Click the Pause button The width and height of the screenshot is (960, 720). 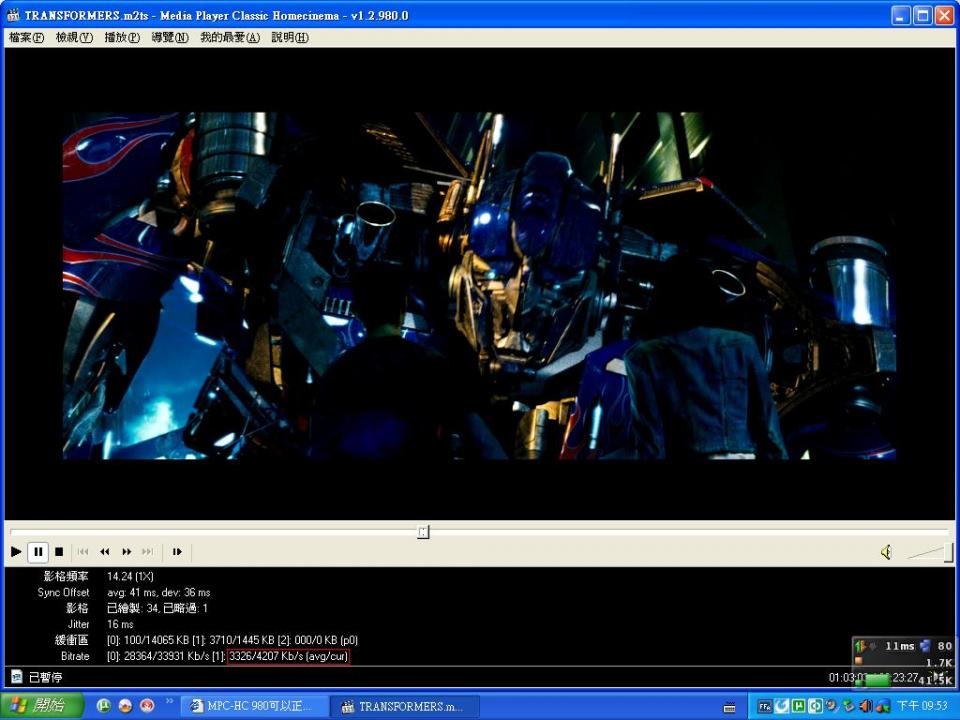tap(38, 551)
